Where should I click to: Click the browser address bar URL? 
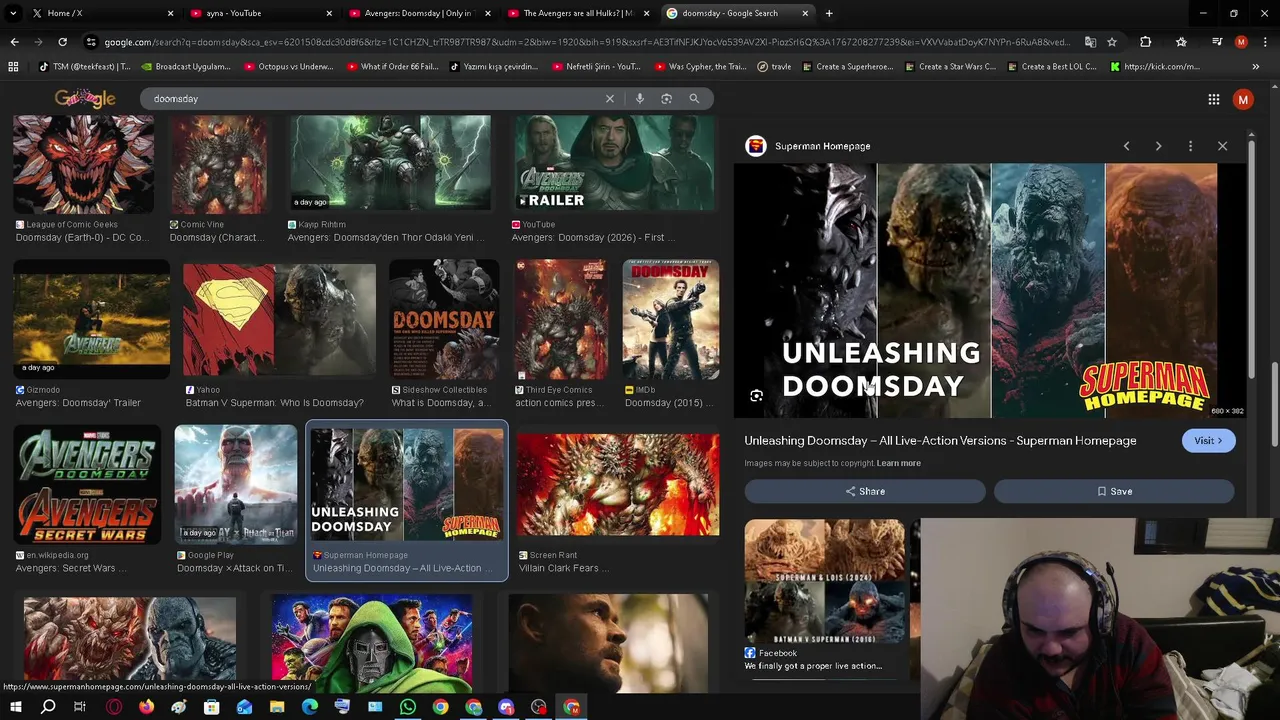[x=585, y=42]
